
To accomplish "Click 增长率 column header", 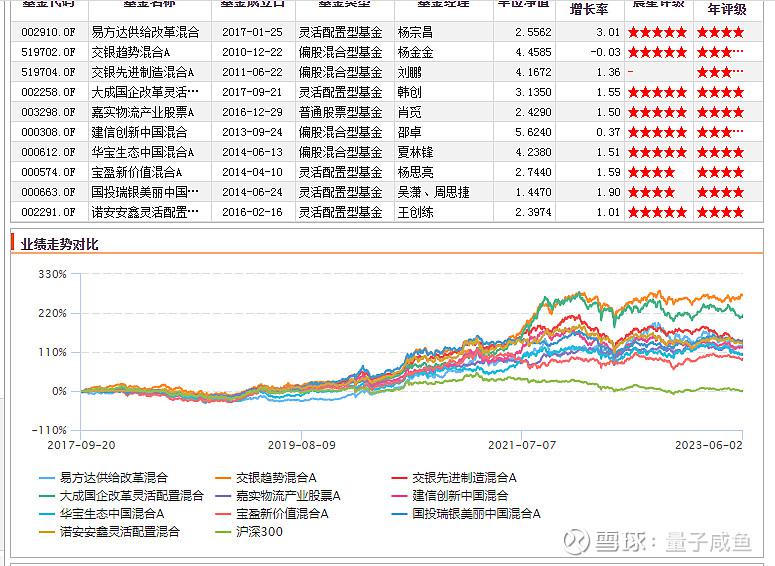I will [x=589, y=9].
